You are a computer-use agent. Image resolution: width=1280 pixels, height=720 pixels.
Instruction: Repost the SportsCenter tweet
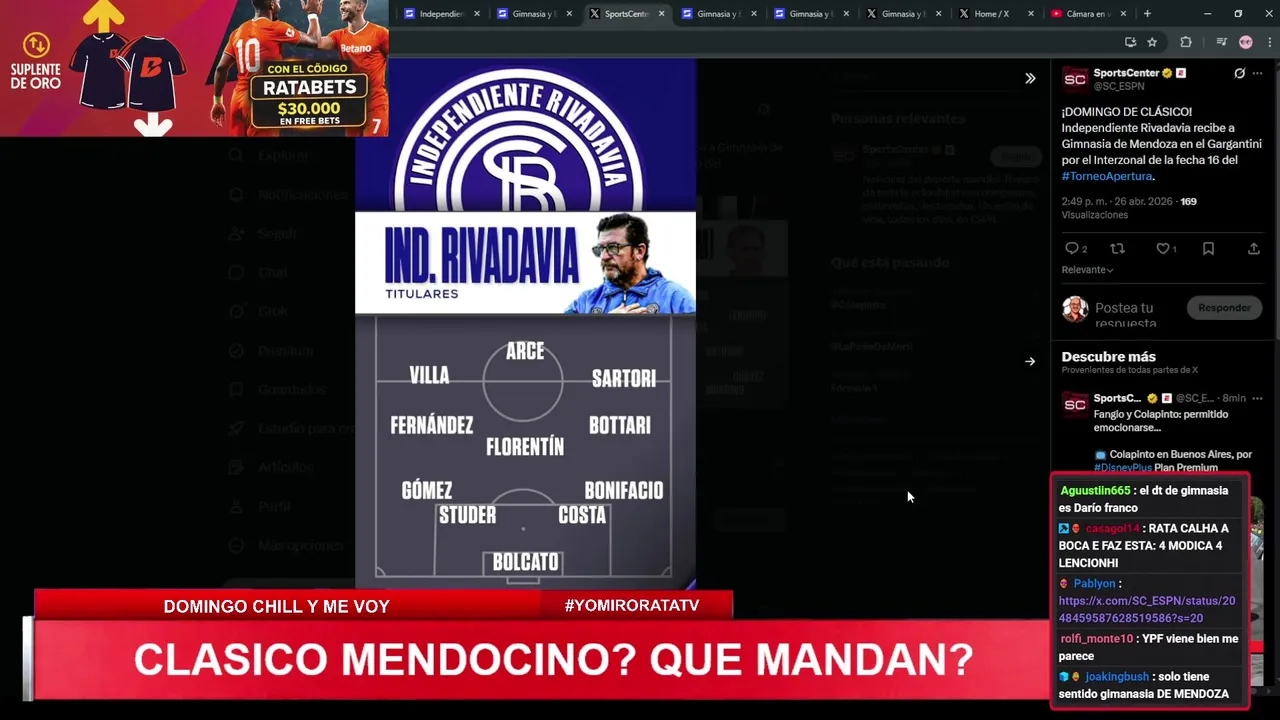[x=1118, y=249]
